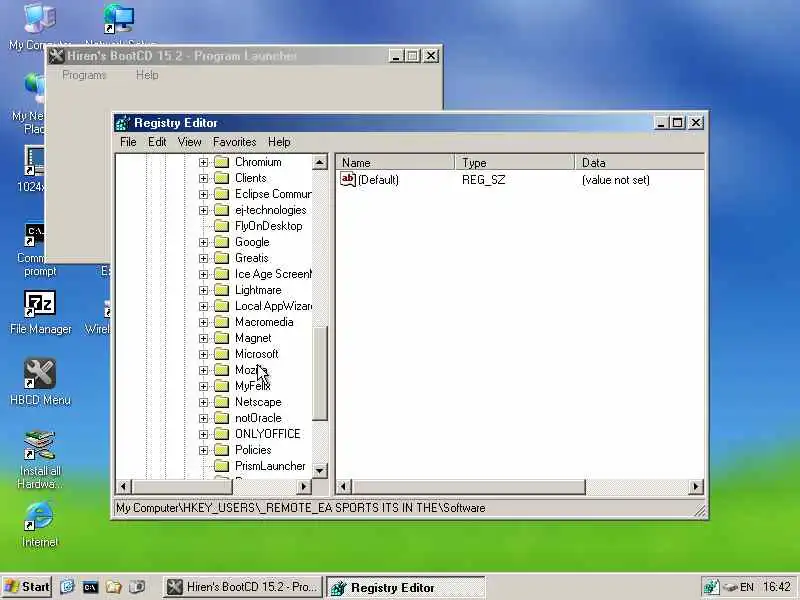Viewport: 800px width, 600px height.
Task: Click the folder quick launch icon
Action: pyautogui.click(x=113, y=587)
